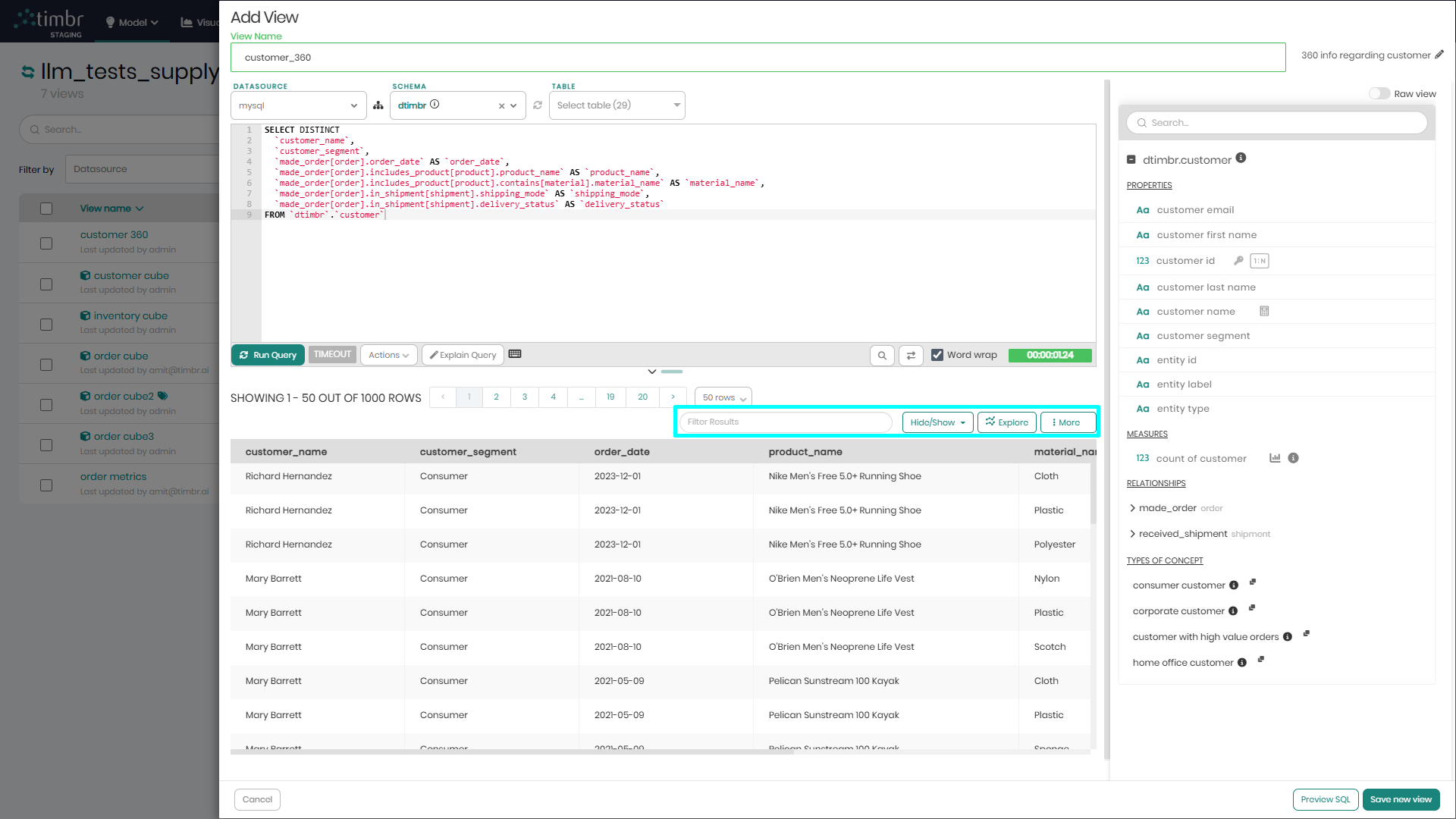Open the 50 rows page size dropdown
This screenshot has height=819, width=1456.
point(723,397)
